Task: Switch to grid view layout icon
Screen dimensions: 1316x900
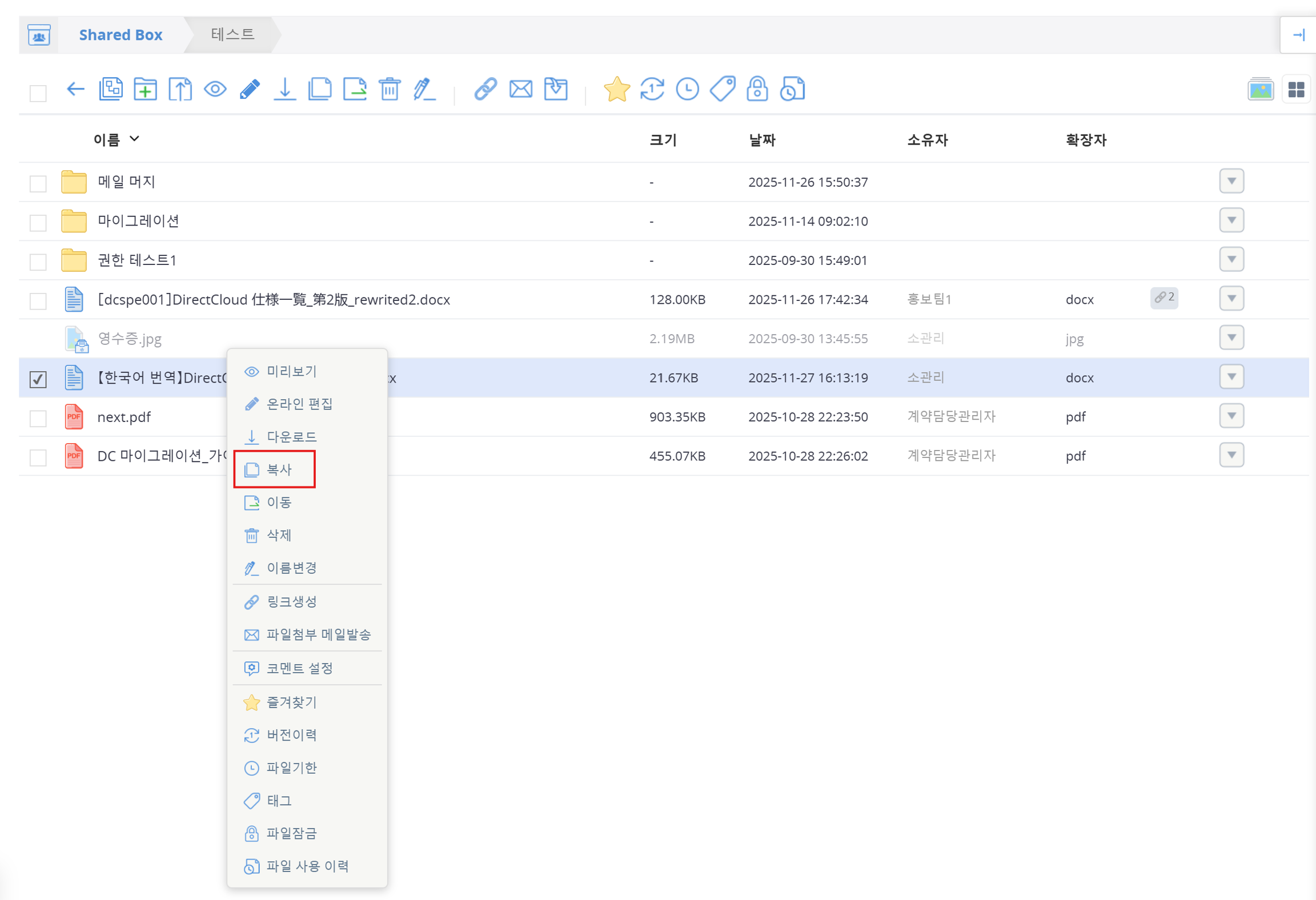Action: pyautogui.click(x=1296, y=90)
